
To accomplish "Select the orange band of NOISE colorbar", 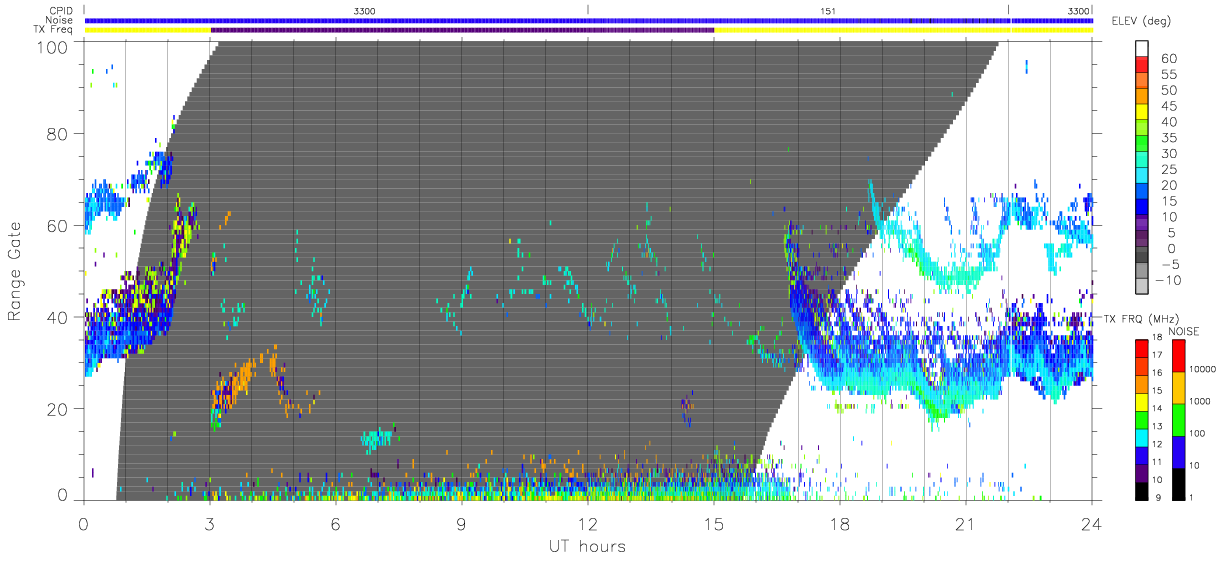I will pos(1178,388).
